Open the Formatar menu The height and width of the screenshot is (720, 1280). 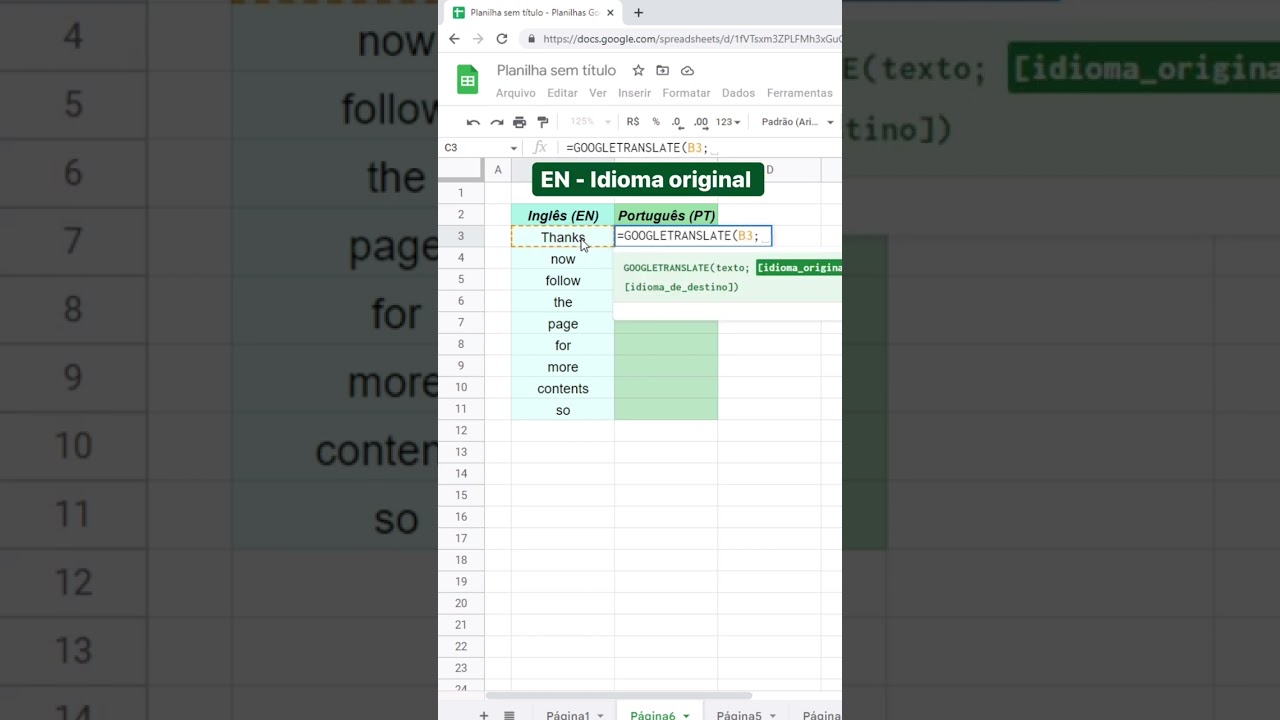coord(686,93)
